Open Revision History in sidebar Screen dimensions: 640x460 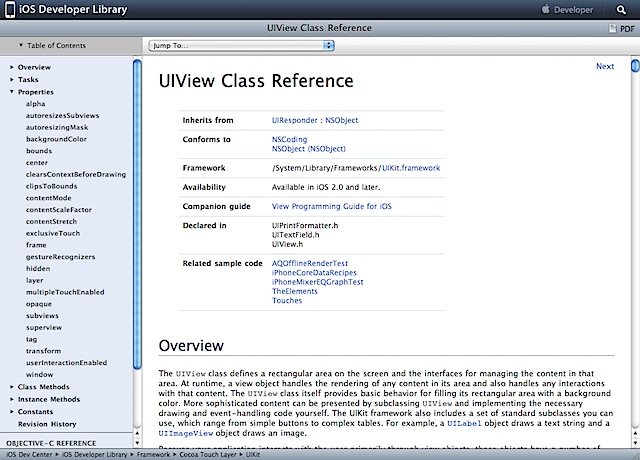(x=46, y=424)
